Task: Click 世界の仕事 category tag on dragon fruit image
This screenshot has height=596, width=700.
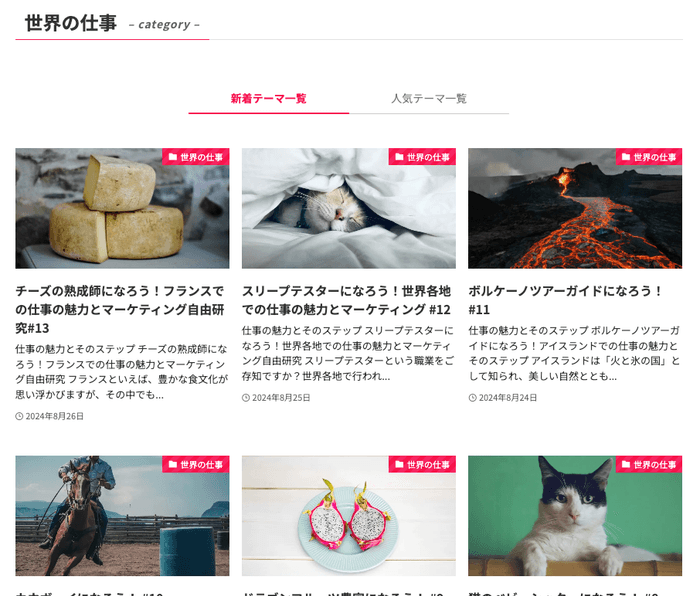Action: pos(422,464)
